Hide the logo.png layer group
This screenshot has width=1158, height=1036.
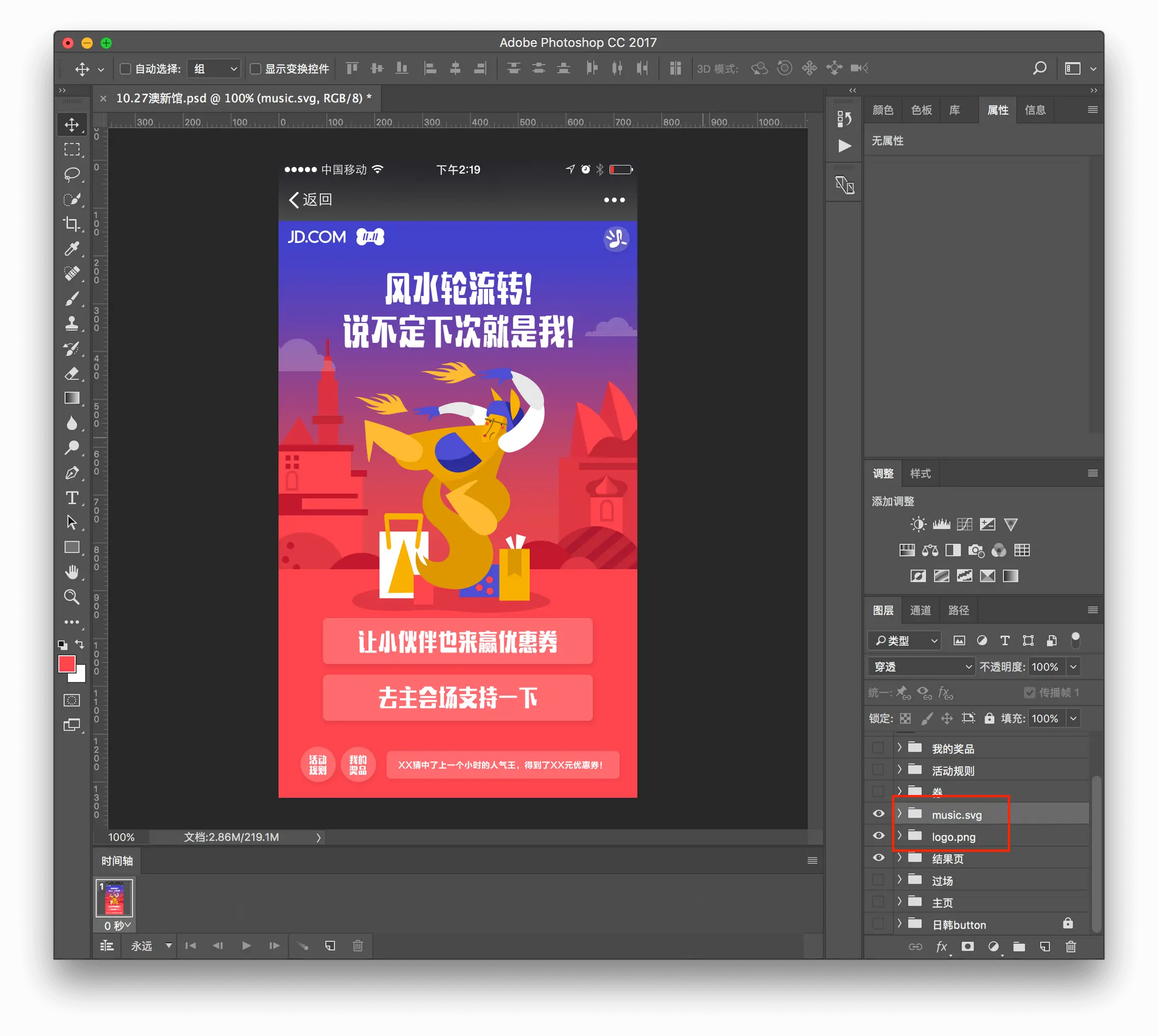point(878,835)
